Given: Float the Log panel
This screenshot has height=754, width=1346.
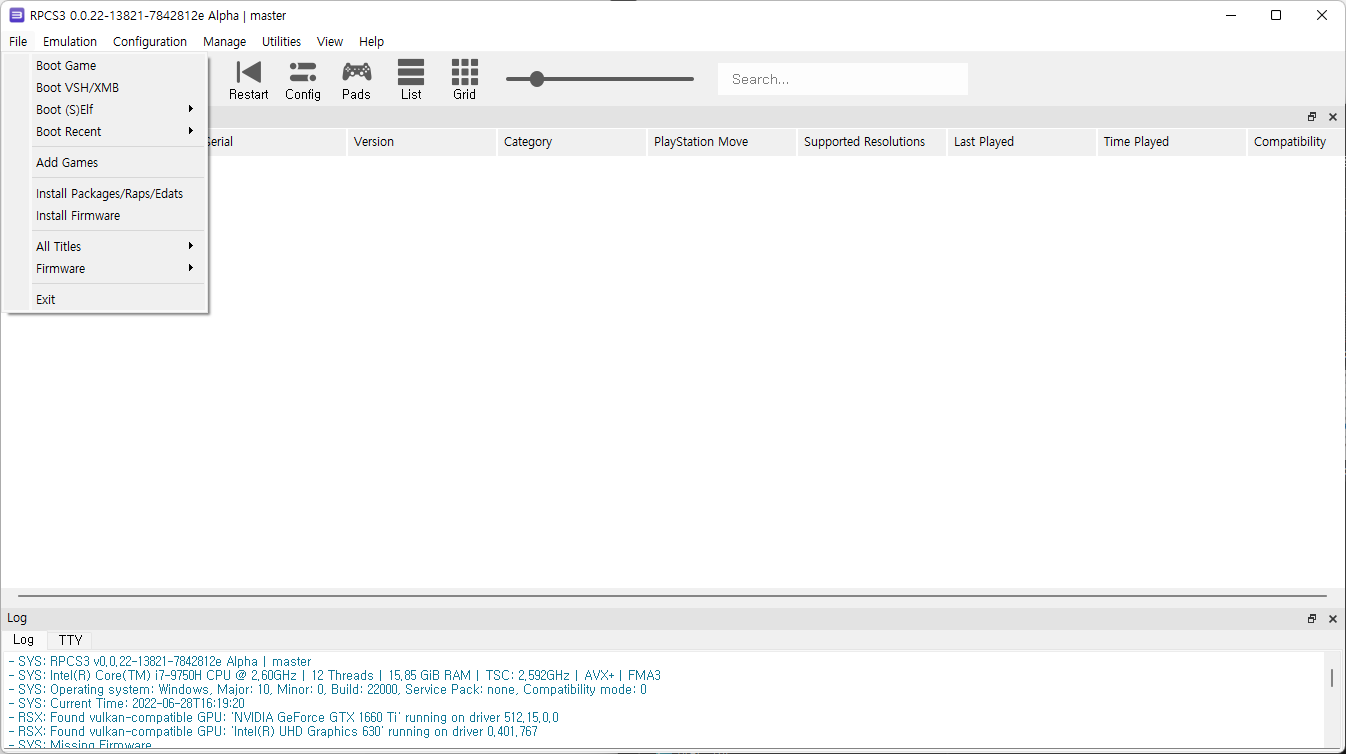Looking at the screenshot, I should (x=1312, y=619).
